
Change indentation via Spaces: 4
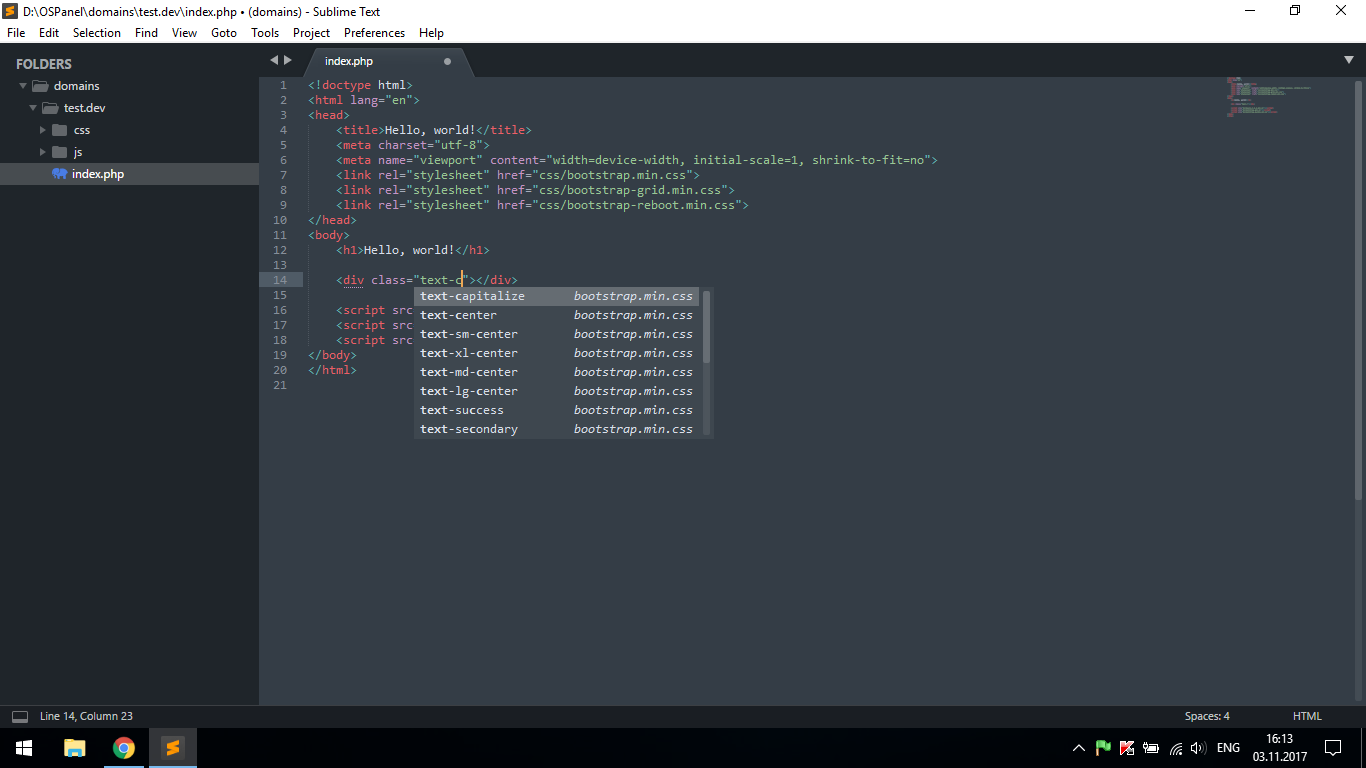click(x=1207, y=716)
